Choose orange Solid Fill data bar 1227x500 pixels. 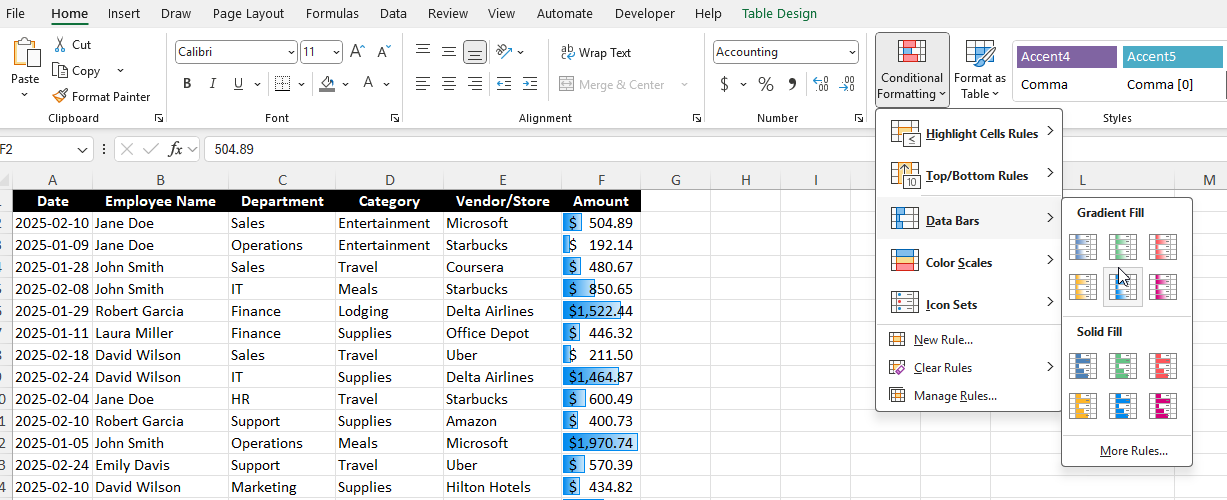[1083, 406]
